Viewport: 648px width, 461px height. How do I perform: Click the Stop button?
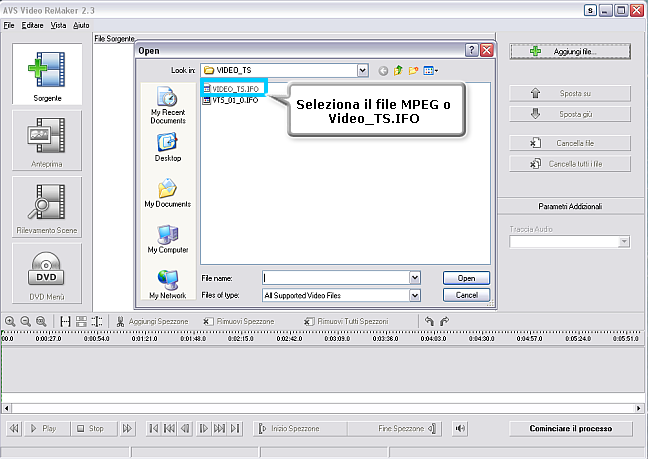tap(93, 428)
